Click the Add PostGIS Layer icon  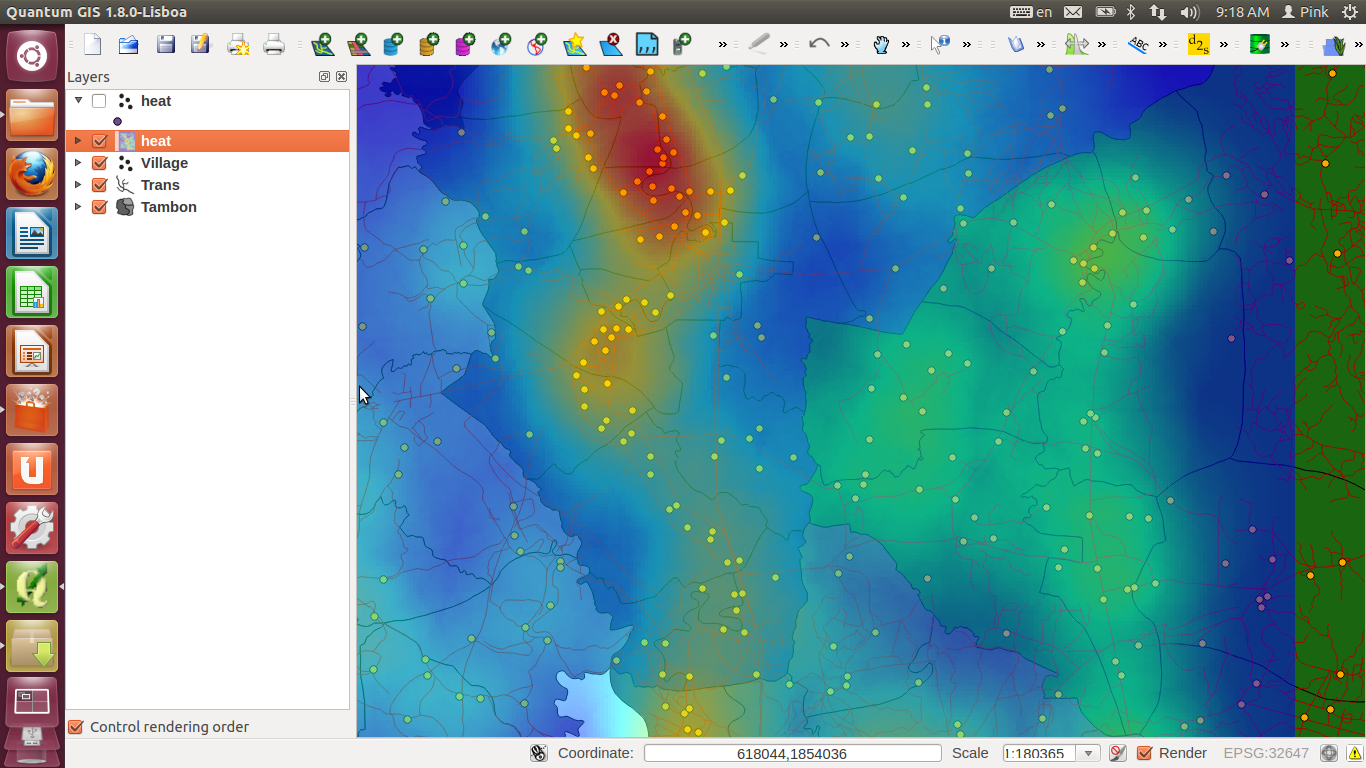pyautogui.click(x=394, y=46)
